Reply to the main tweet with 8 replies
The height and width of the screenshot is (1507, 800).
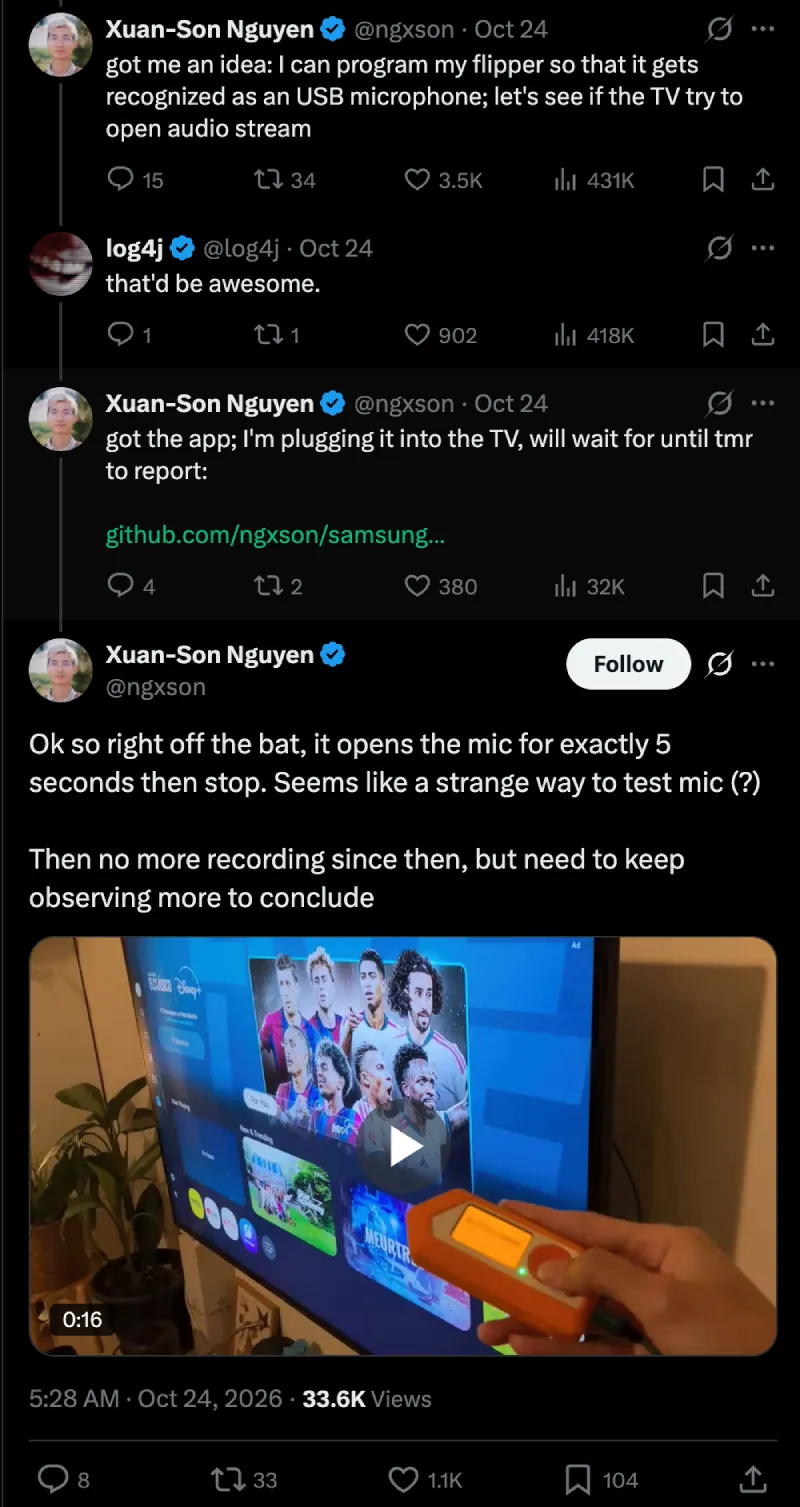click(x=63, y=1480)
